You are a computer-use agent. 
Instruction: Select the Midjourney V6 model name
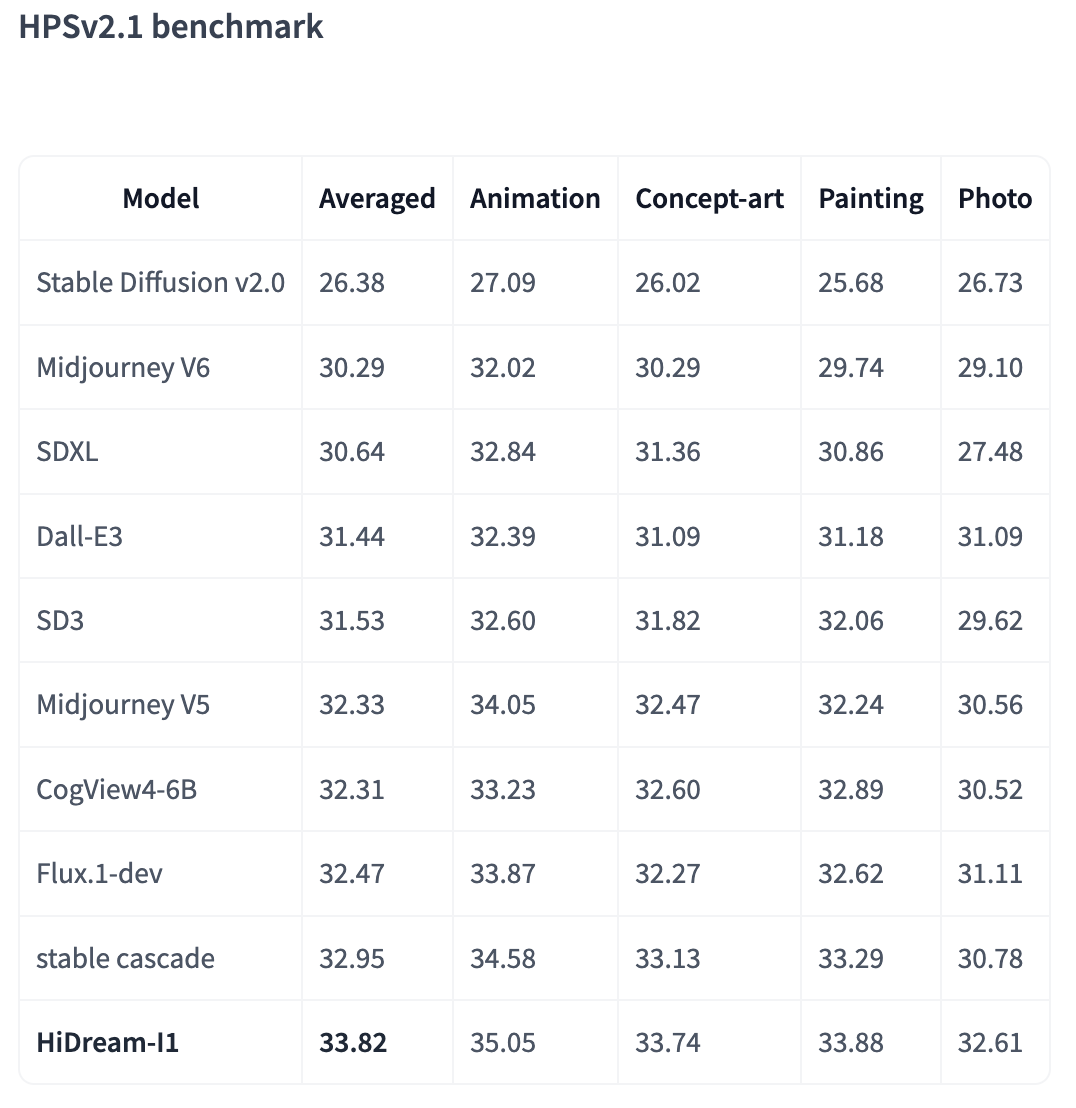[123, 367]
